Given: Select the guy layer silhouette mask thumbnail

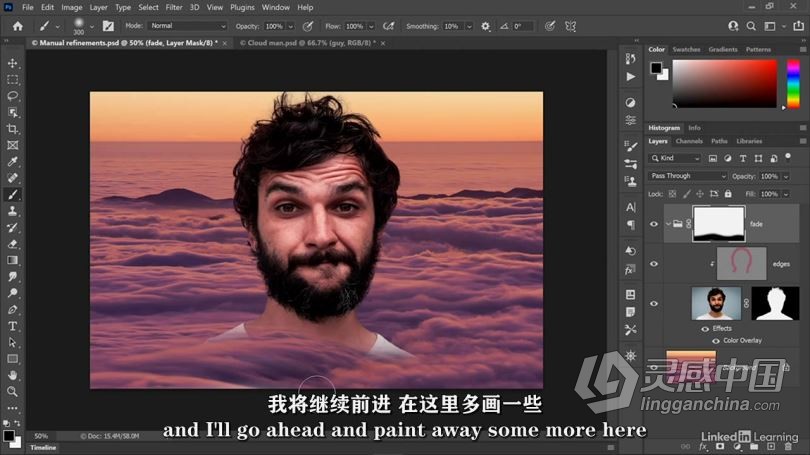Looking at the screenshot, I should [775, 304].
